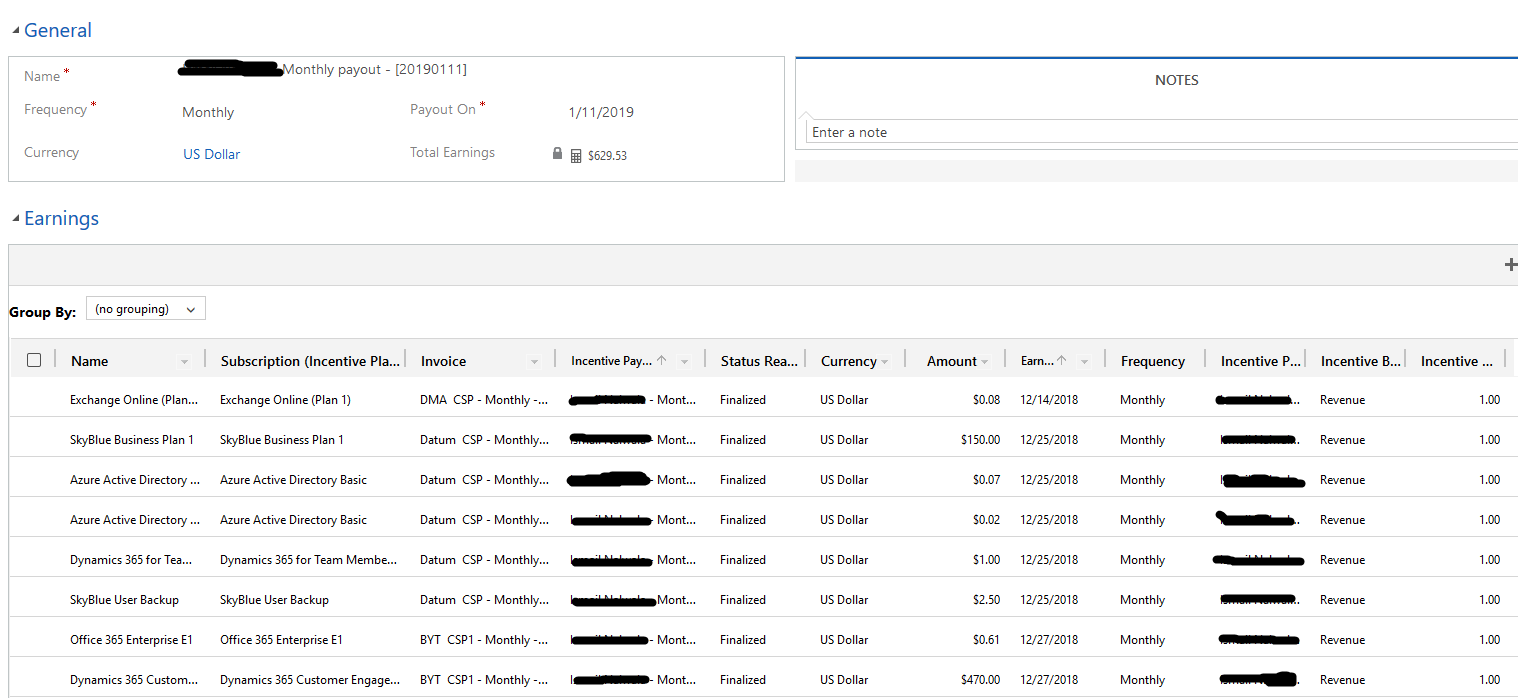This screenshot has height=698, width=1518.
Task: Open the Exchange Online (Plan... name cell
Action: coord(134,400)
